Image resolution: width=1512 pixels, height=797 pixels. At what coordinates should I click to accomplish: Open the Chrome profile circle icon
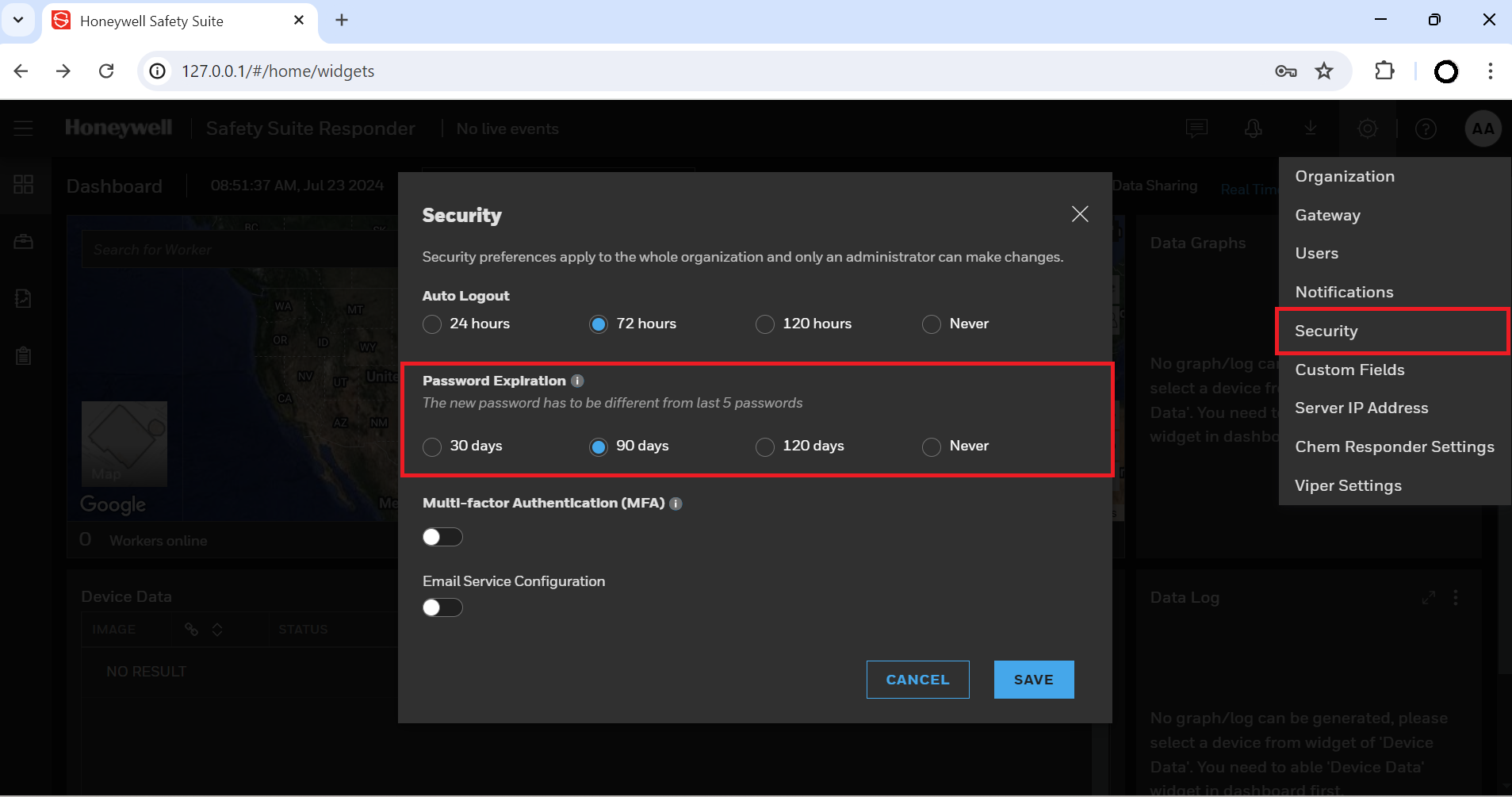click(x=1446, y=71)
